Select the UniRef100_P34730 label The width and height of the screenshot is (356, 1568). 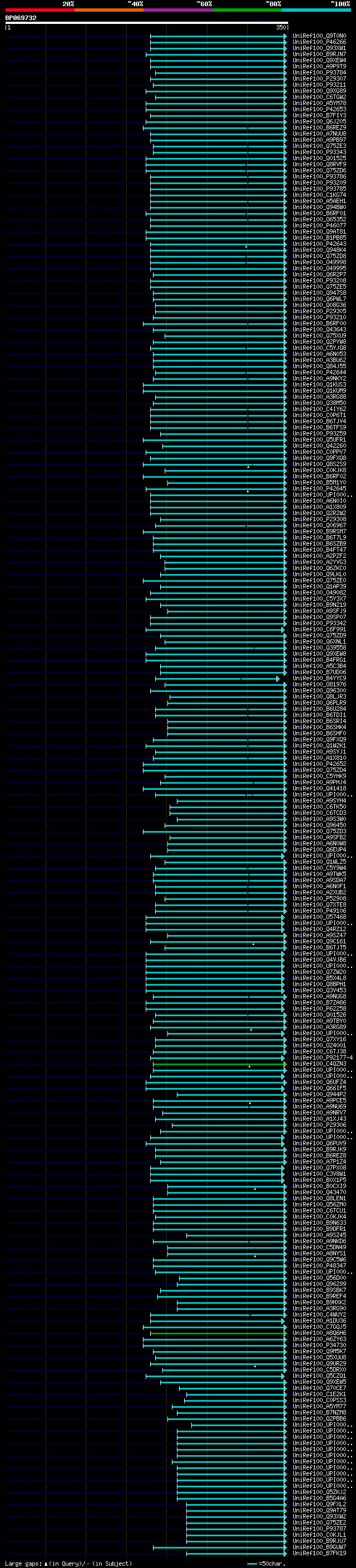click(x=319, y=1345)
